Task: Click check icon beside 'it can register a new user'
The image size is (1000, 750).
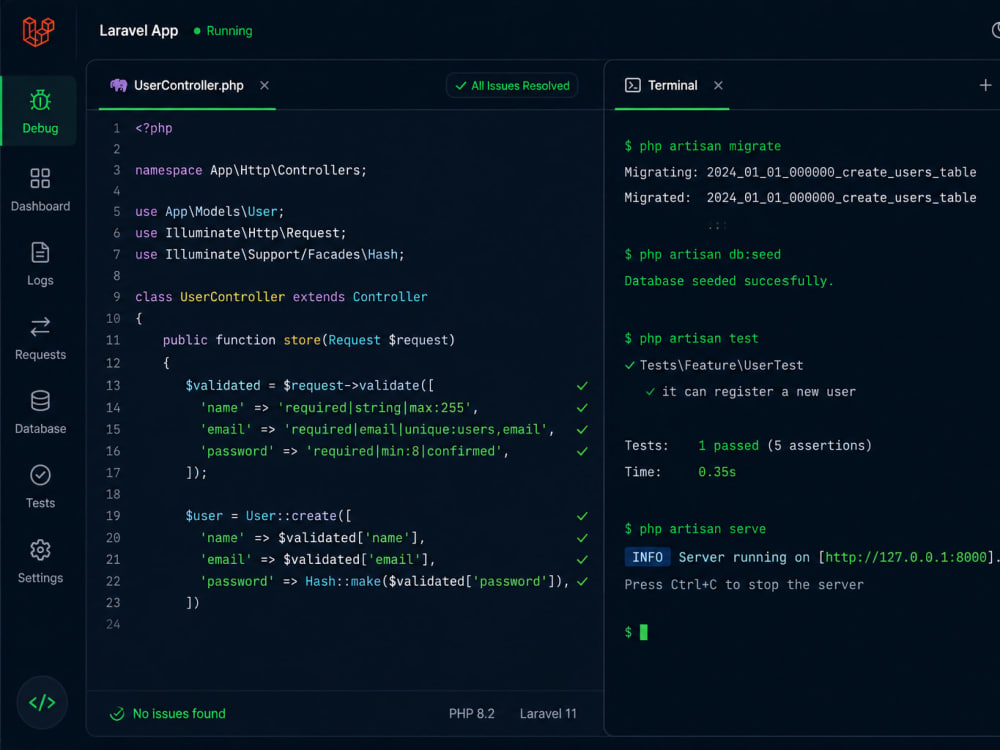Action: (x=651, y=392)
